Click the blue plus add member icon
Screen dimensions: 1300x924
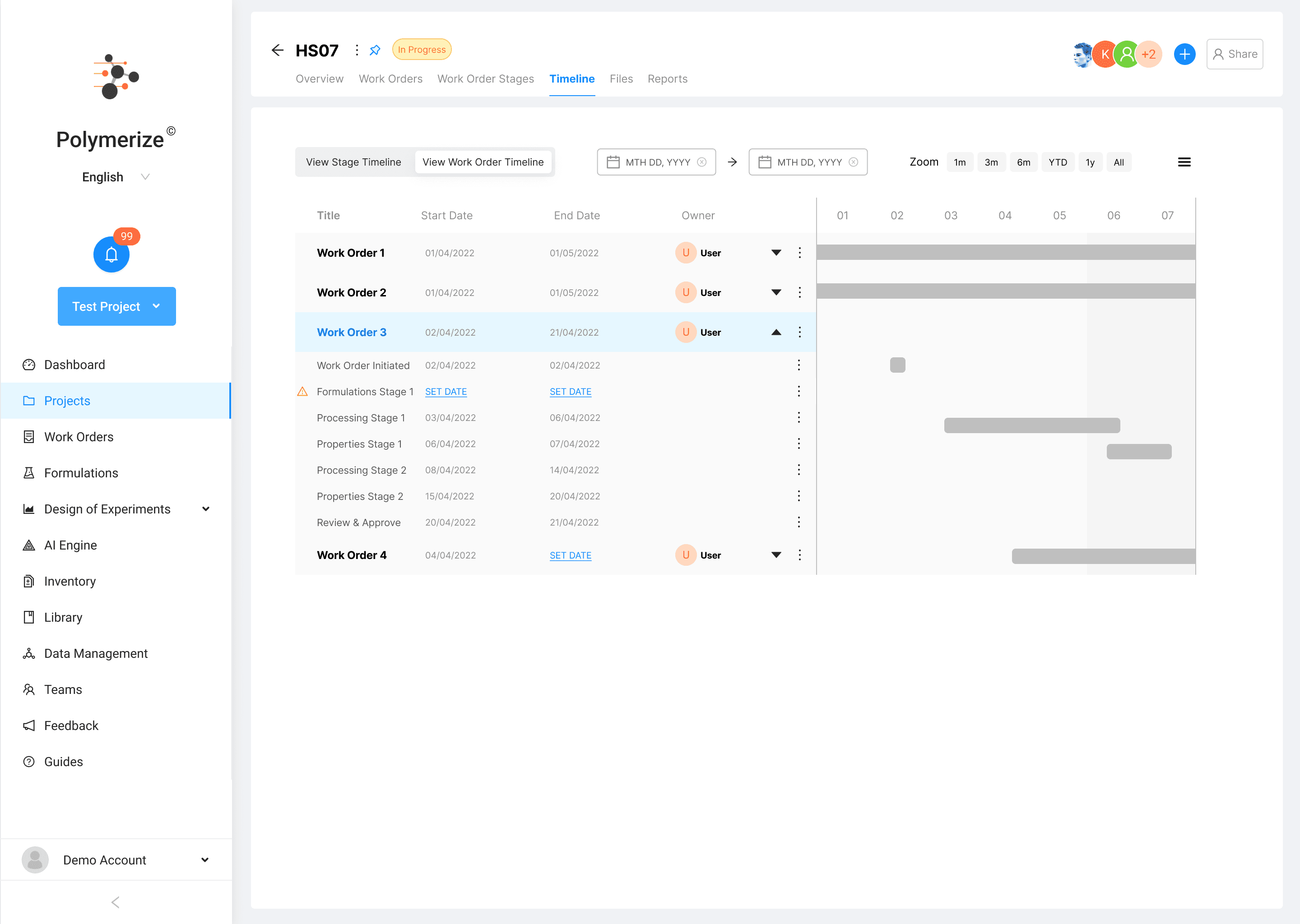tap(1184, 54)
